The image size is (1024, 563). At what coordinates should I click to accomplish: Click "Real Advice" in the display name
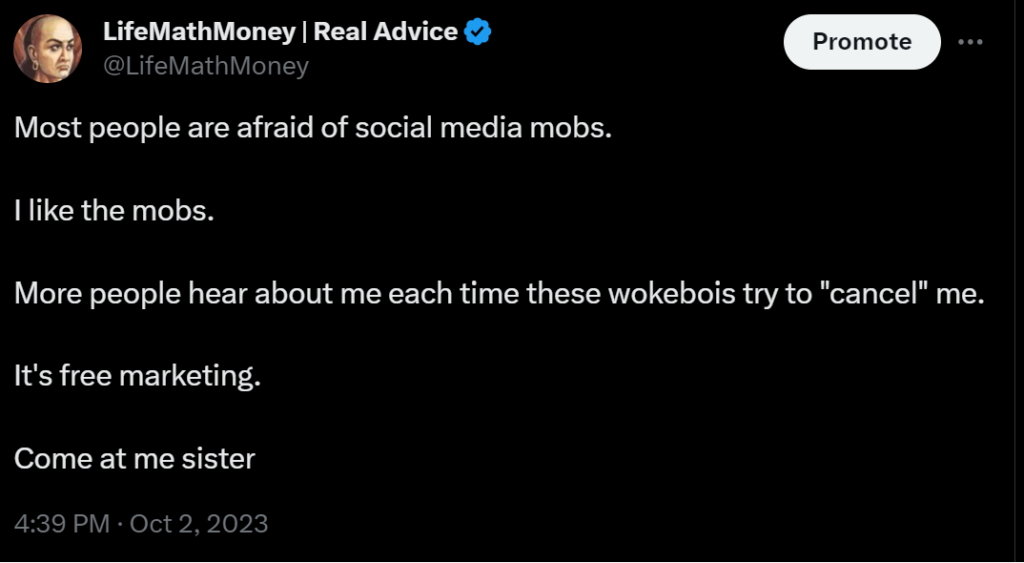[x=386, y=32]
